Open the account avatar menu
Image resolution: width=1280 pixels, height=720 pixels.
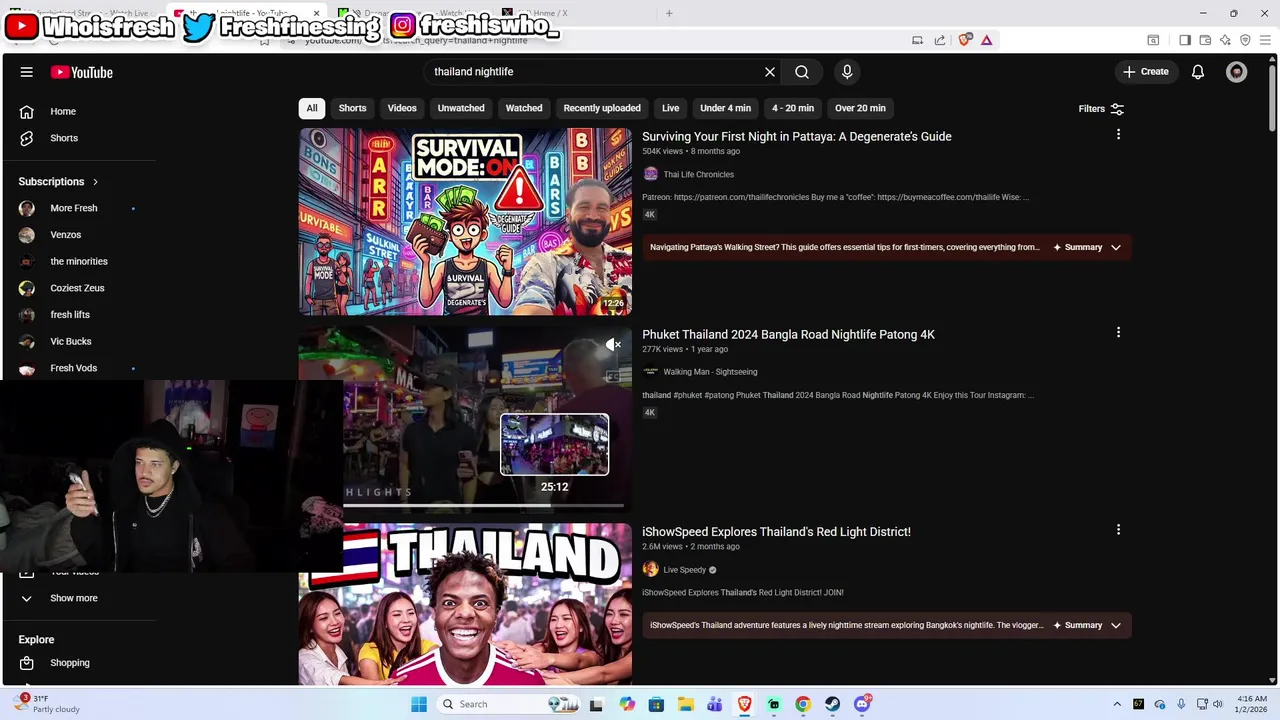[x=1237, y=72]
